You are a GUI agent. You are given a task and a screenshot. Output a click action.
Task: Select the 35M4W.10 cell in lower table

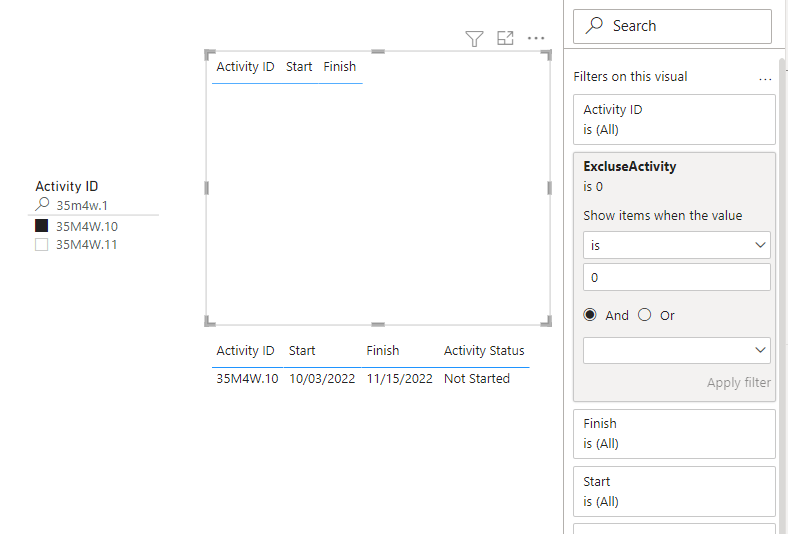(247, 378)
